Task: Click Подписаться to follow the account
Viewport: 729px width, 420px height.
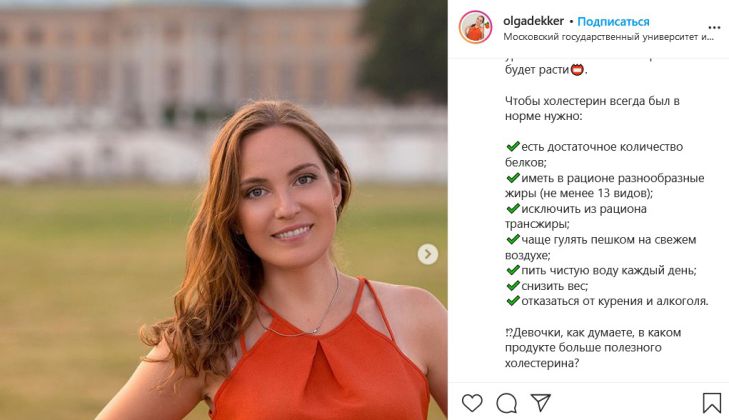Action: [613, 21]
